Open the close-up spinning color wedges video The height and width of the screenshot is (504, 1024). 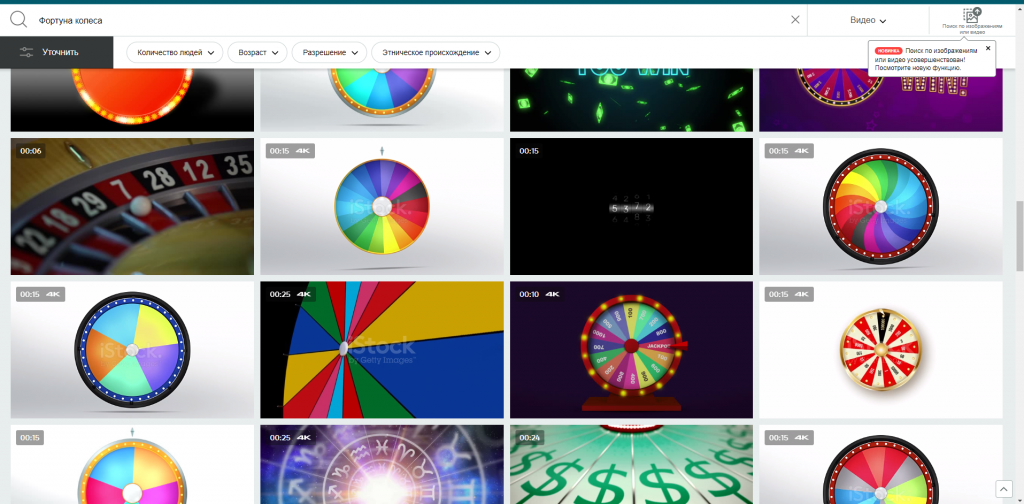pos(382,350)
